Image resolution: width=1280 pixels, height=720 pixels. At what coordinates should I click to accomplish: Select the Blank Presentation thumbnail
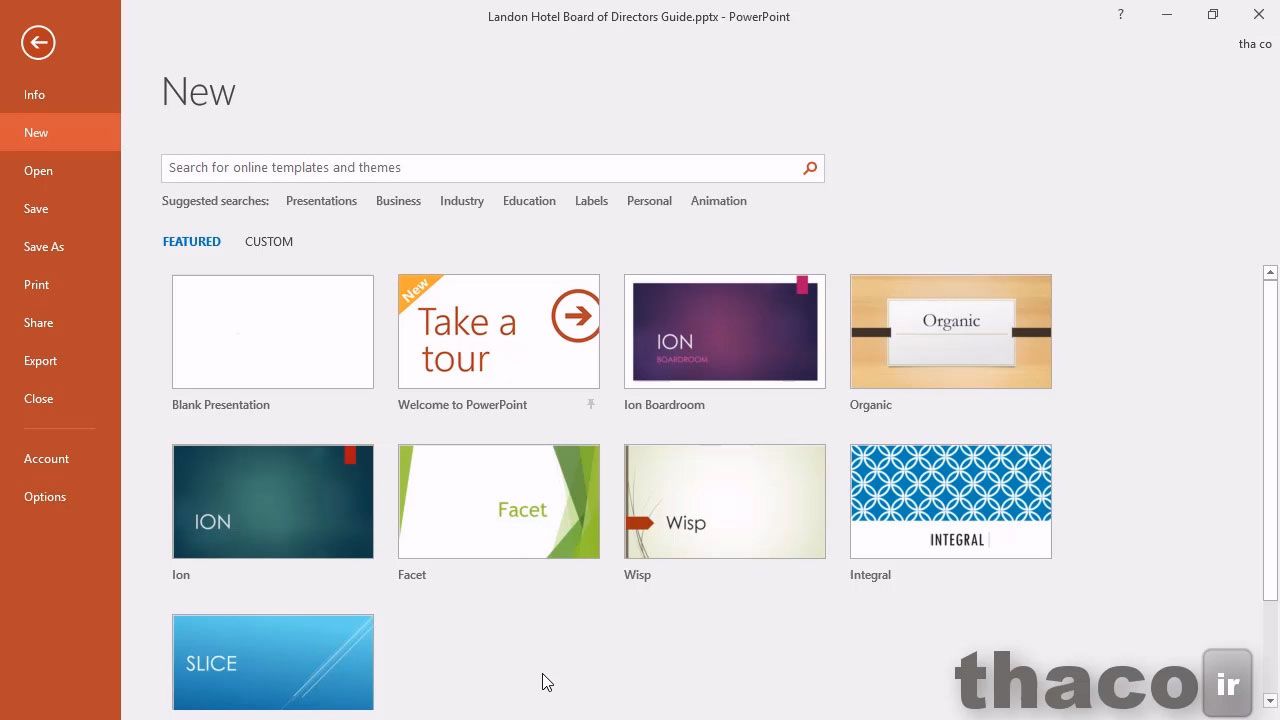click(273, 332)
